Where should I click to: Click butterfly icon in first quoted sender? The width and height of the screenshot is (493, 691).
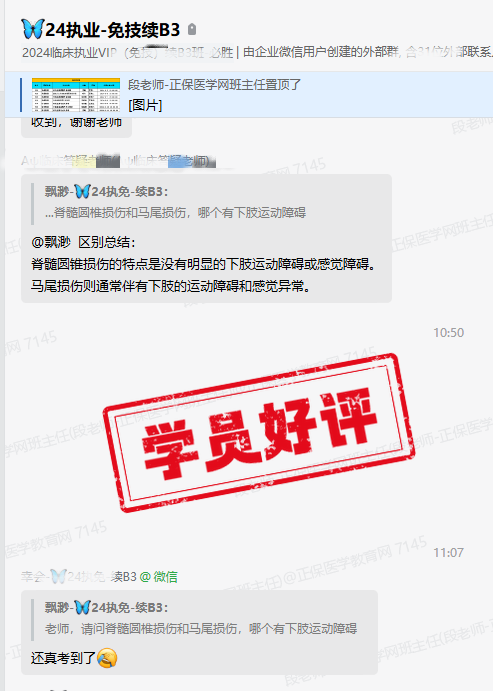(82, 192)
